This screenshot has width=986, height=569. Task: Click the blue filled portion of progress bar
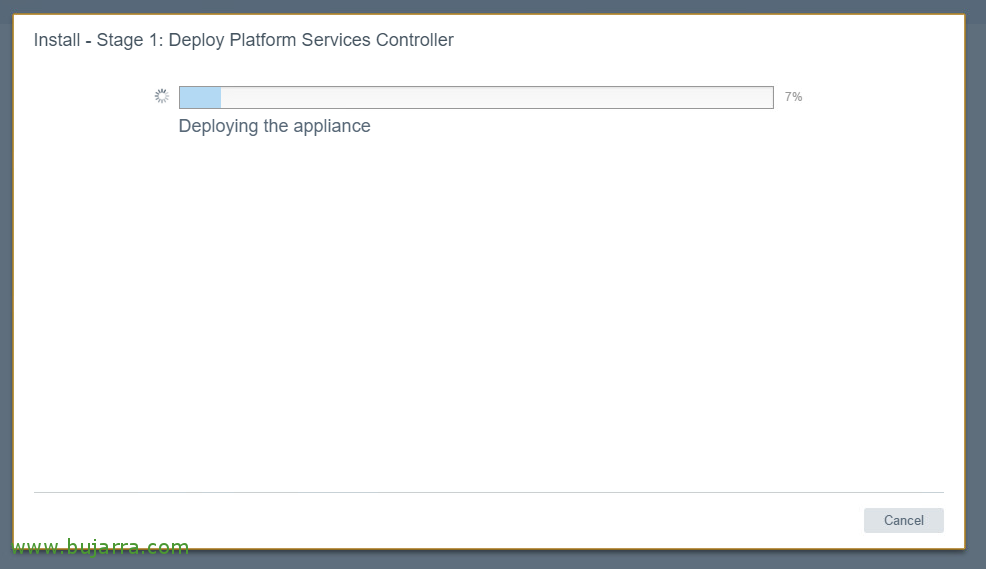pos(200,97)
